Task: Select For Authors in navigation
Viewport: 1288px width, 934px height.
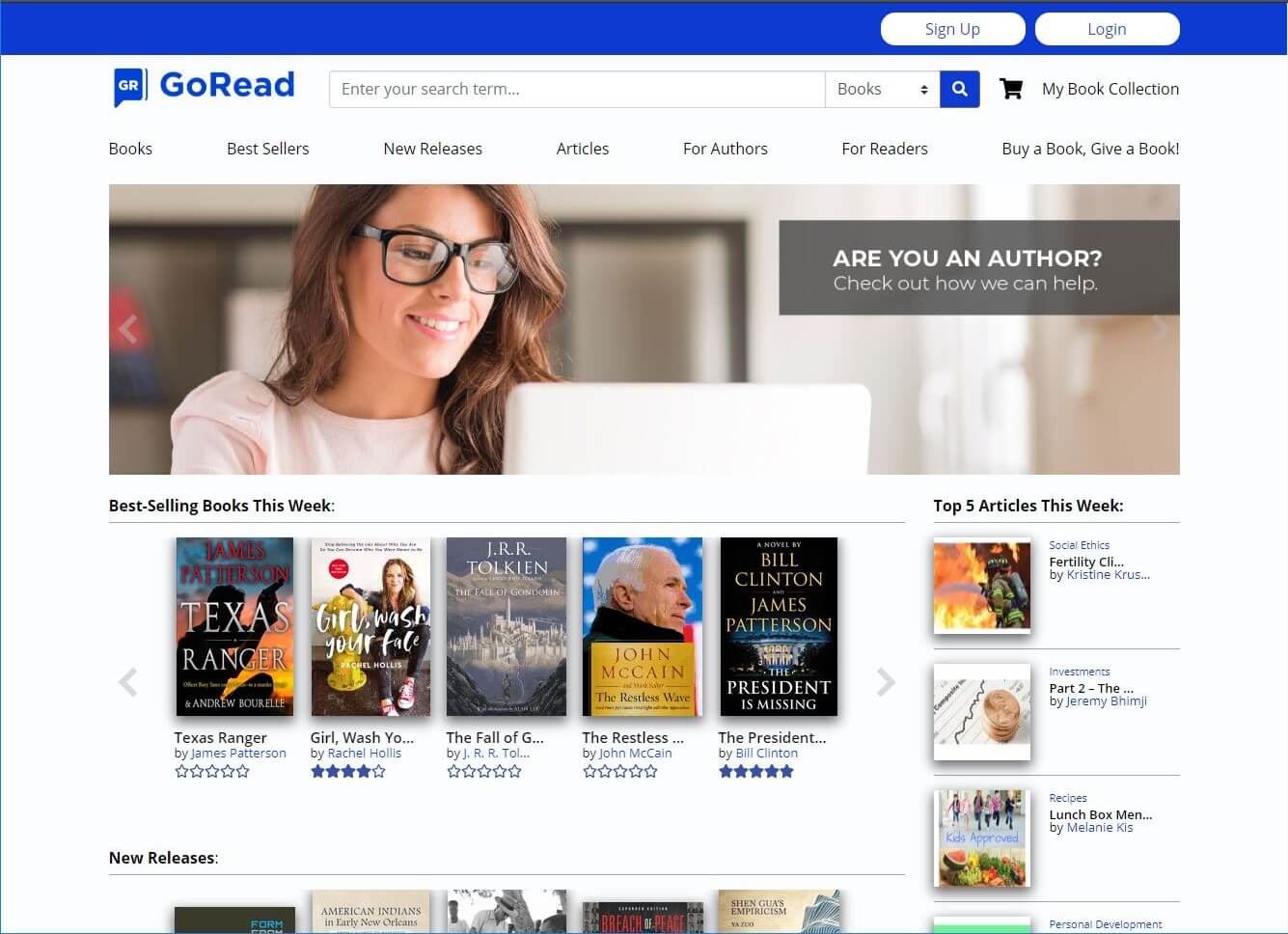Action: pos(726,149)
